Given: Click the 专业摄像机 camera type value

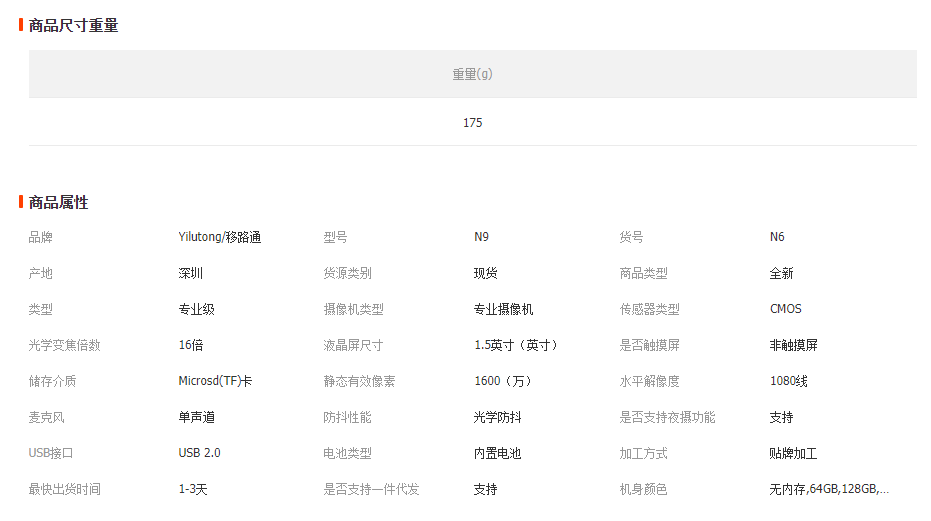Looking at the screenshot, I should (x=503, y=309).
